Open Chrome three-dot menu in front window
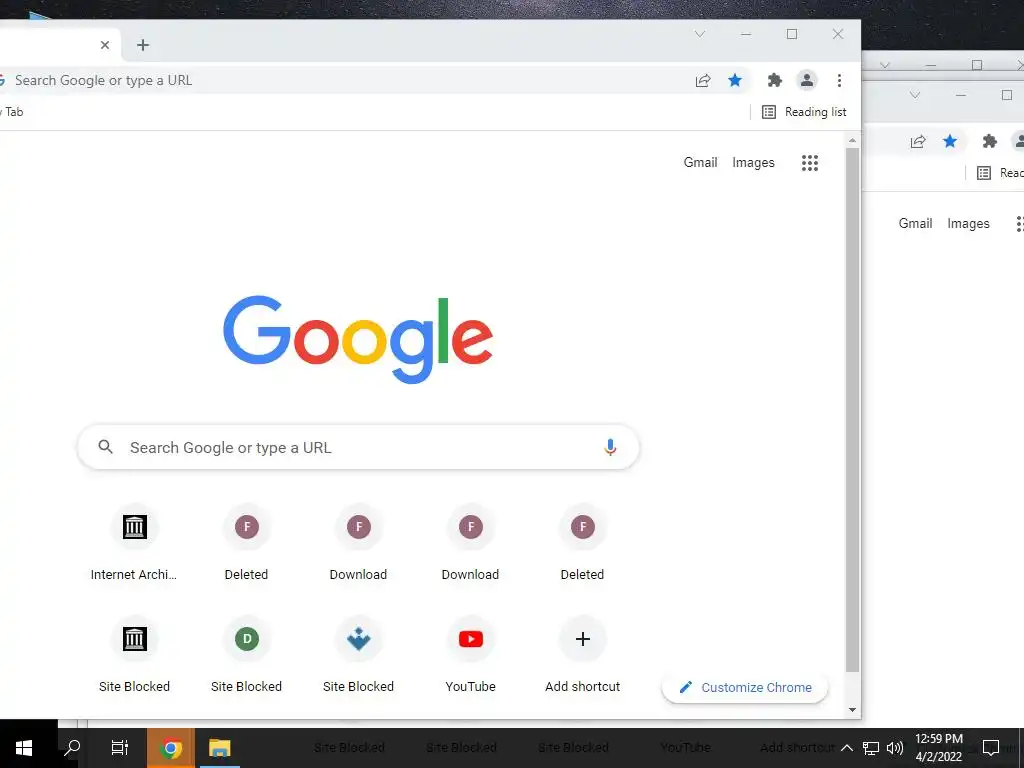 [839, 80]
